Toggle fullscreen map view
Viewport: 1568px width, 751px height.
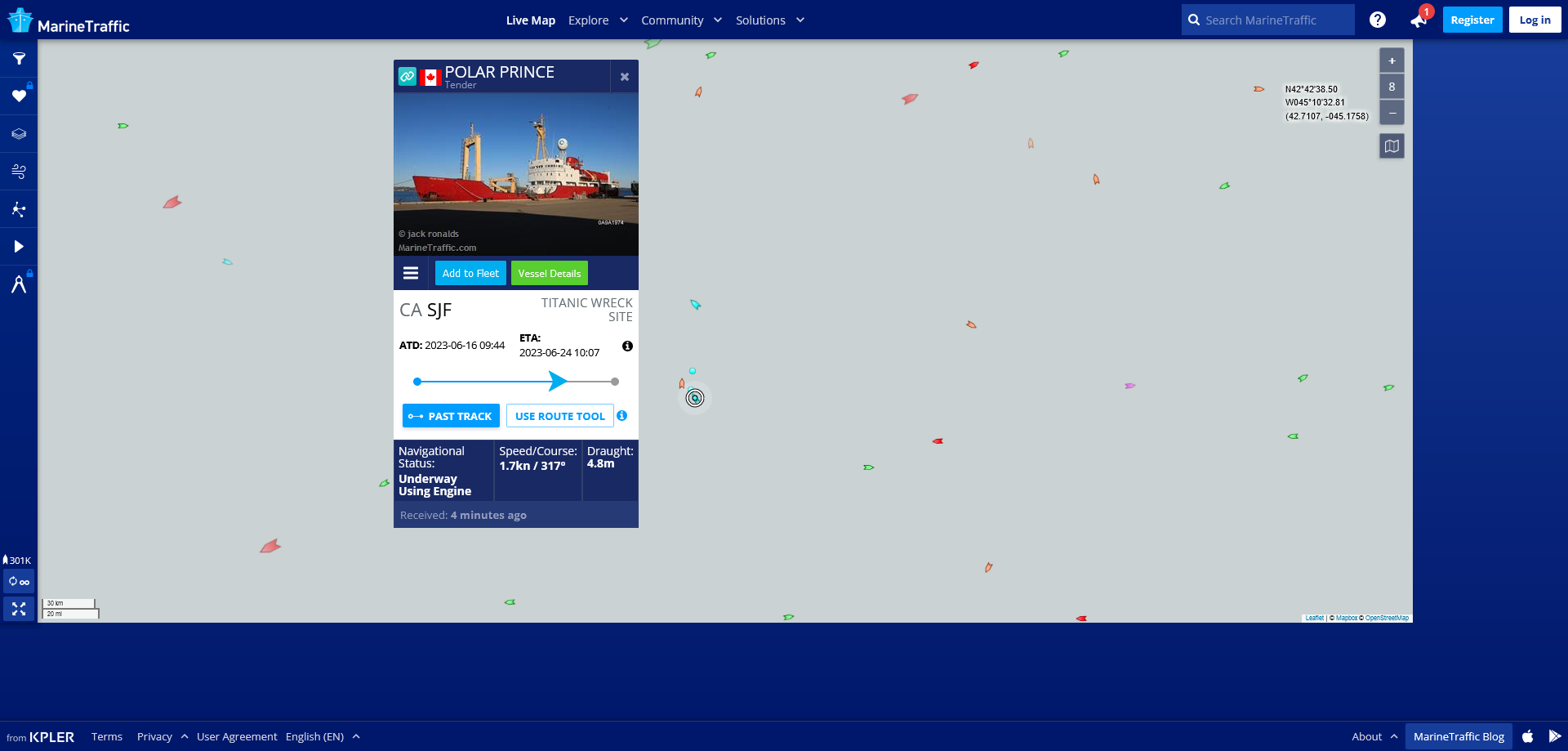pos(19,609)
